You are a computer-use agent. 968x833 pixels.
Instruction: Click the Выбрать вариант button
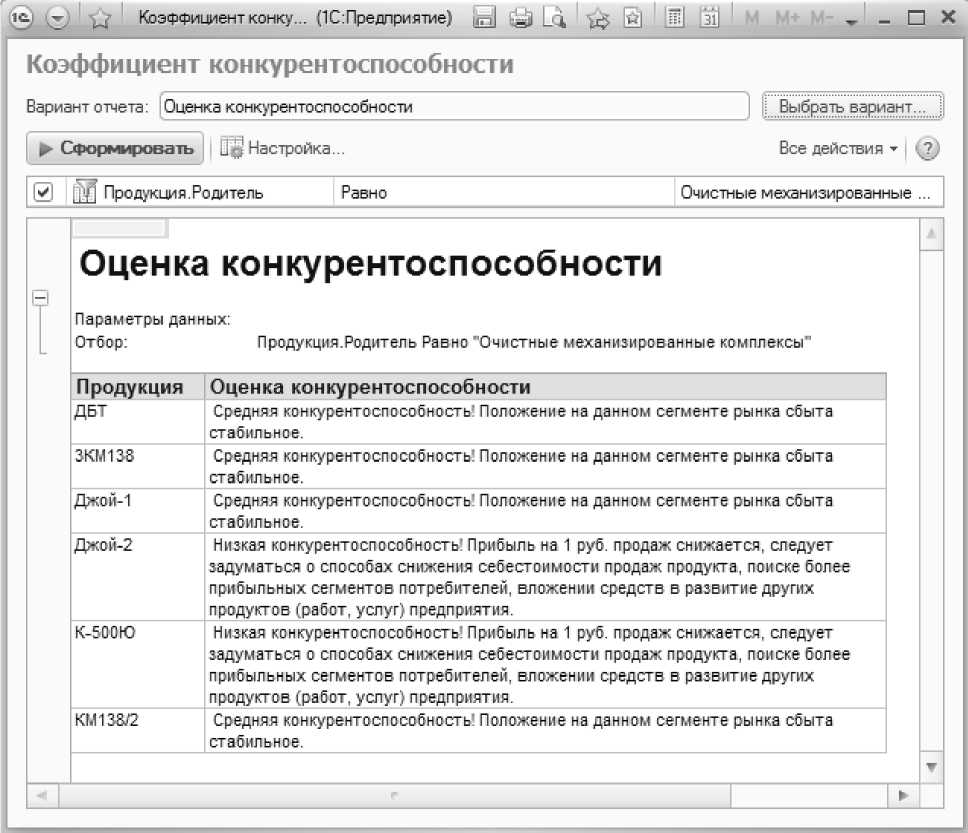tap(852, 106)
